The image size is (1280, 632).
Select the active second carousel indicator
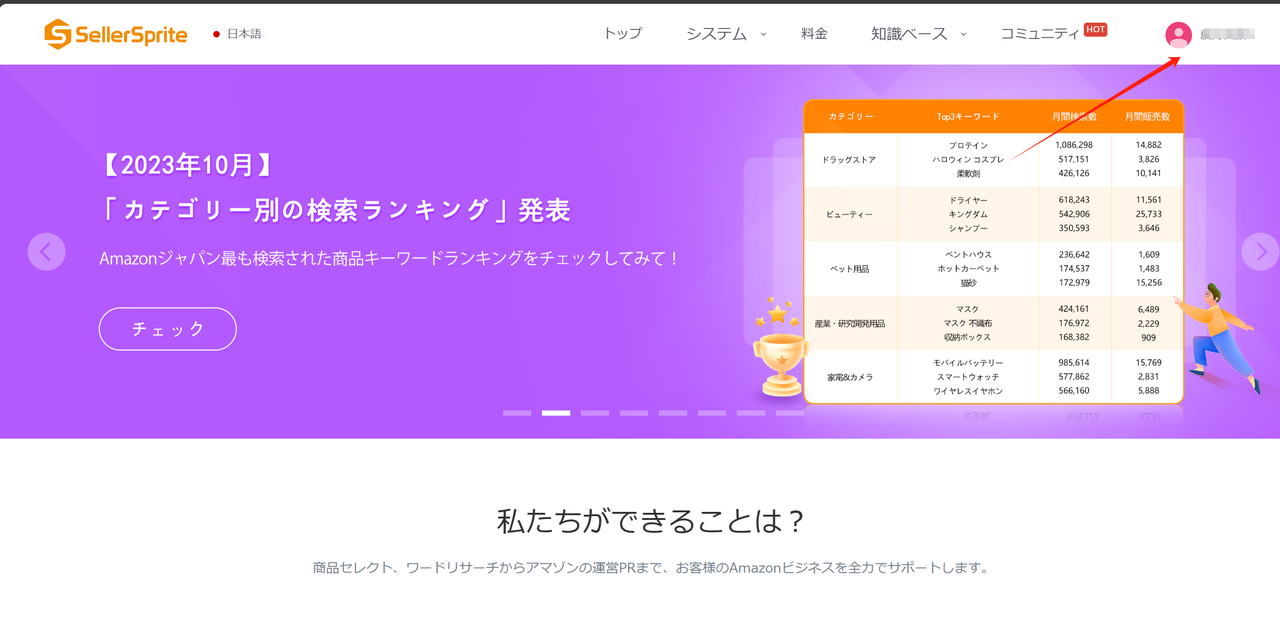click(x=556, y=413)
